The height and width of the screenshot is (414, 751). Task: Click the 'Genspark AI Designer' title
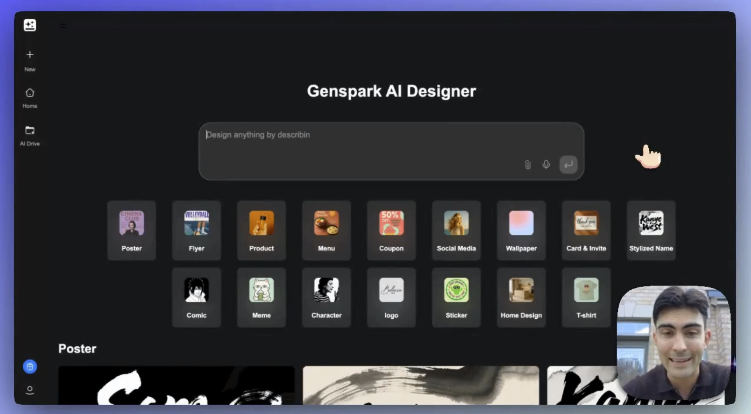pyautogui.click(x=391, y=91)
